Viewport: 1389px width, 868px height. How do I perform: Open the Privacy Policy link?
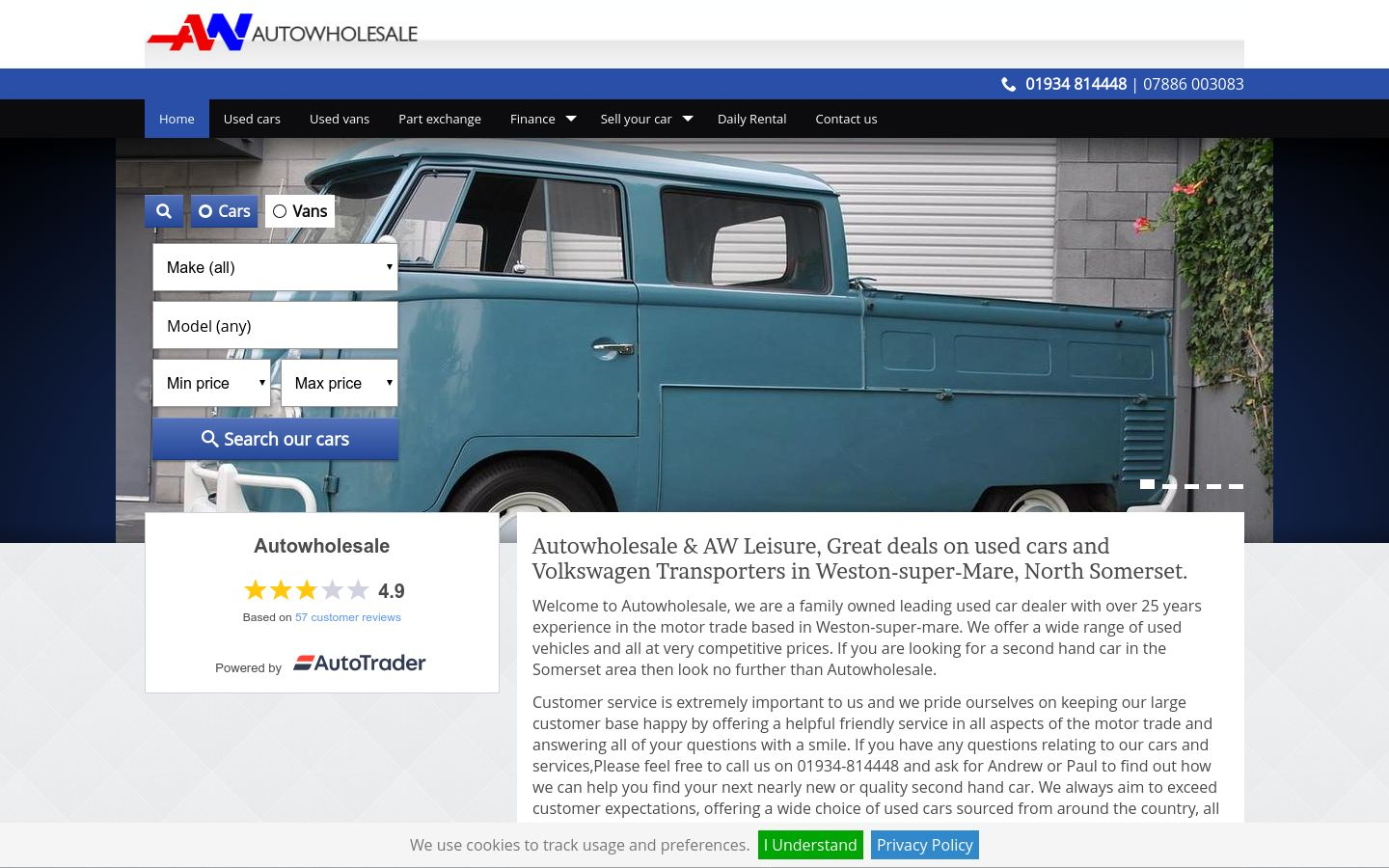click(925, 845)
